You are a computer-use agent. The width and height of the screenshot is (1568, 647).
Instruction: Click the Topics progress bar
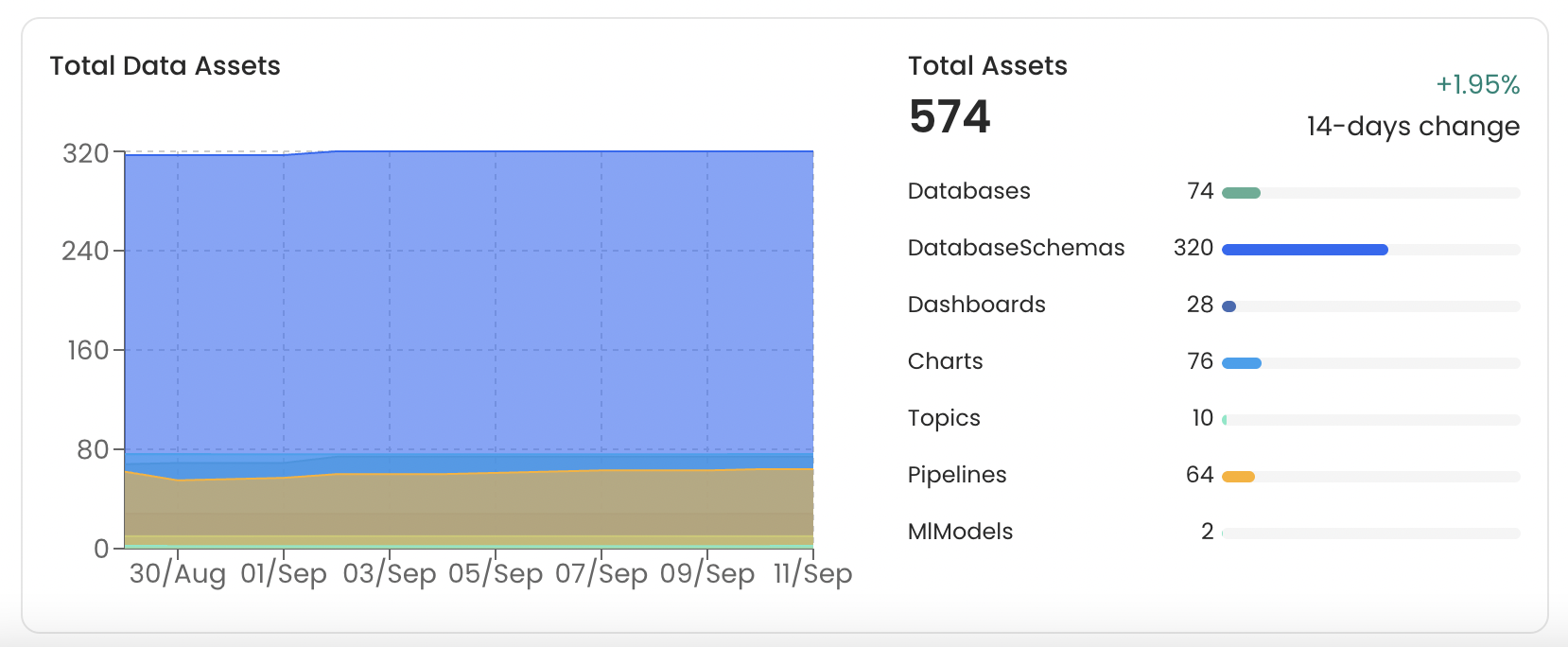1370,420
